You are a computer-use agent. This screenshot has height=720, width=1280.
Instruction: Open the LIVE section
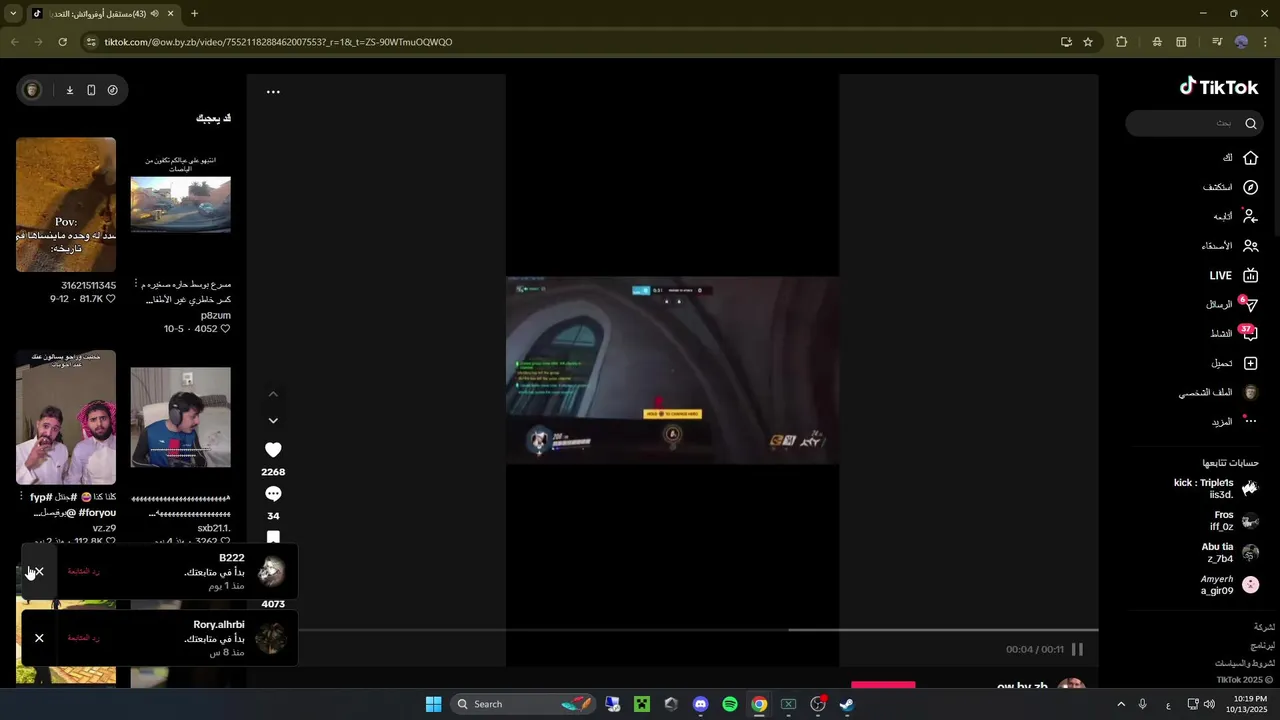coord(1233,275)
